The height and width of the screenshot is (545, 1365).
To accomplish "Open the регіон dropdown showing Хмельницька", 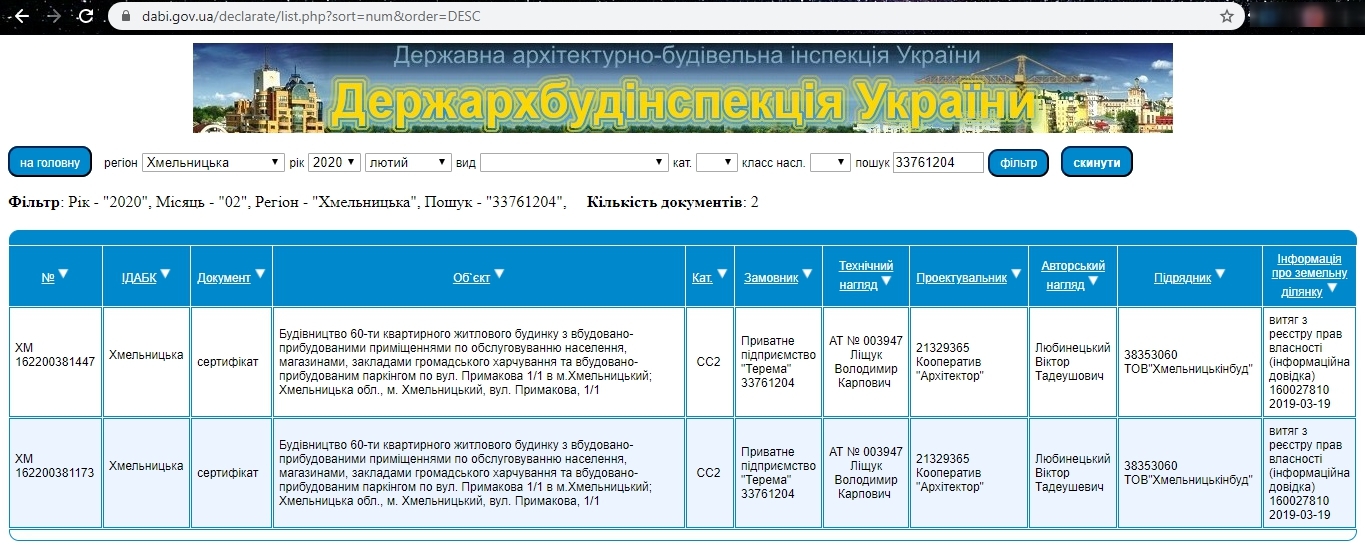I will click(x=214, y=162).
